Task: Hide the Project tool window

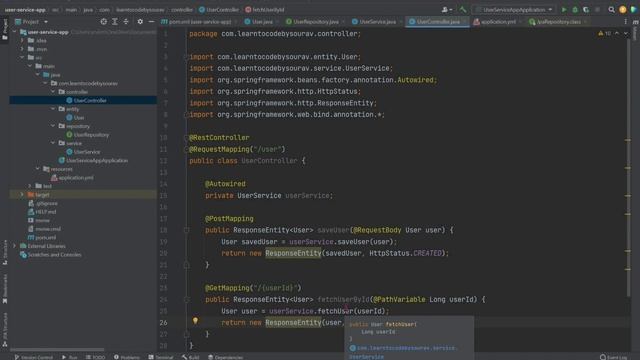Action: point(151,22)
